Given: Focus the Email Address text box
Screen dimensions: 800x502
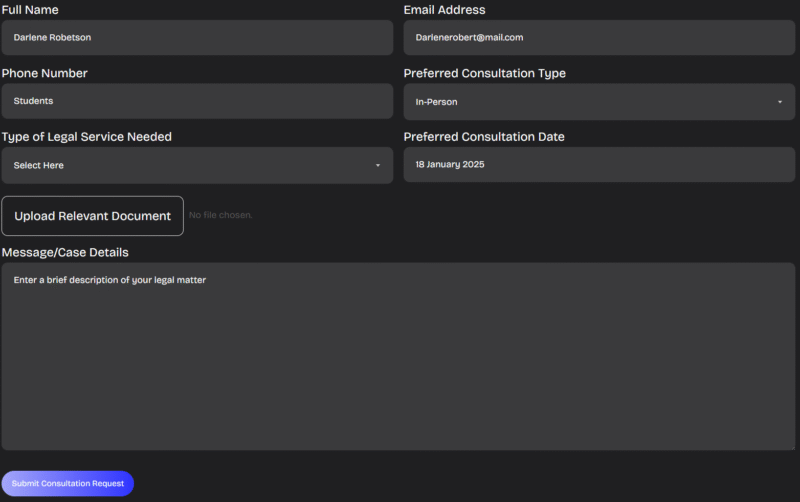Looking at the screenshot, I should pos(599,38).
